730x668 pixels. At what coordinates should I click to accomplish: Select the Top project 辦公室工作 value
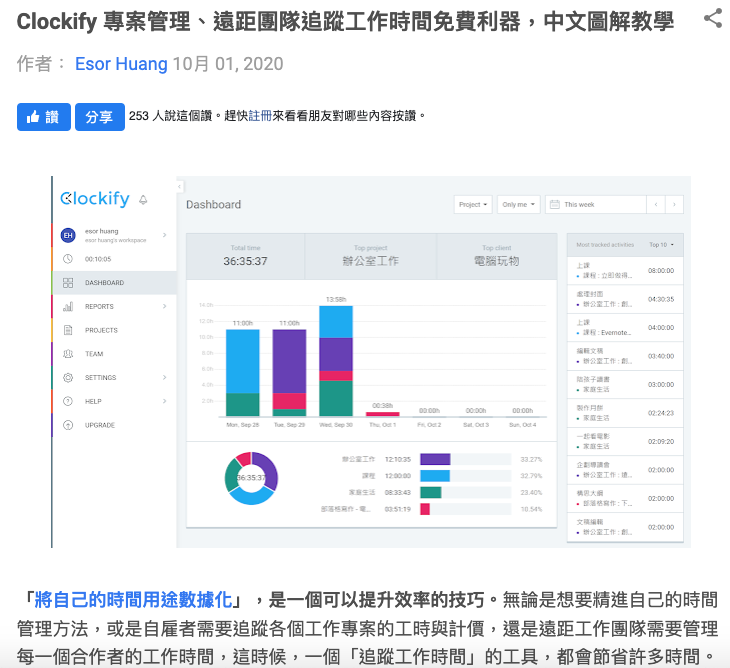pos(371,261)
